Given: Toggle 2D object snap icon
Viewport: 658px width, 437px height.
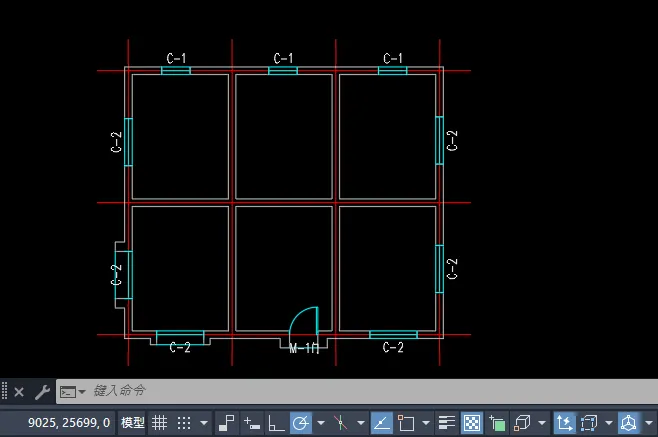Looking at the screenshot, I should [406, 423].
